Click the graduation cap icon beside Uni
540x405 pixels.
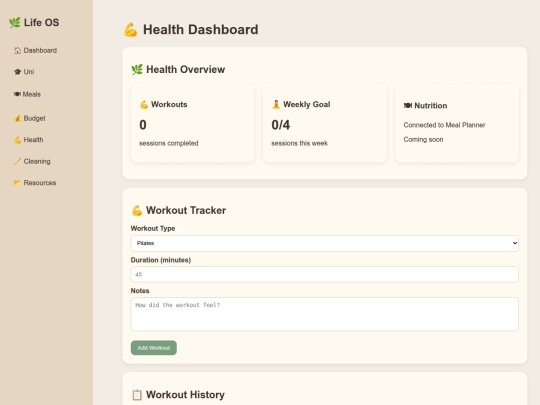[18, 72]
